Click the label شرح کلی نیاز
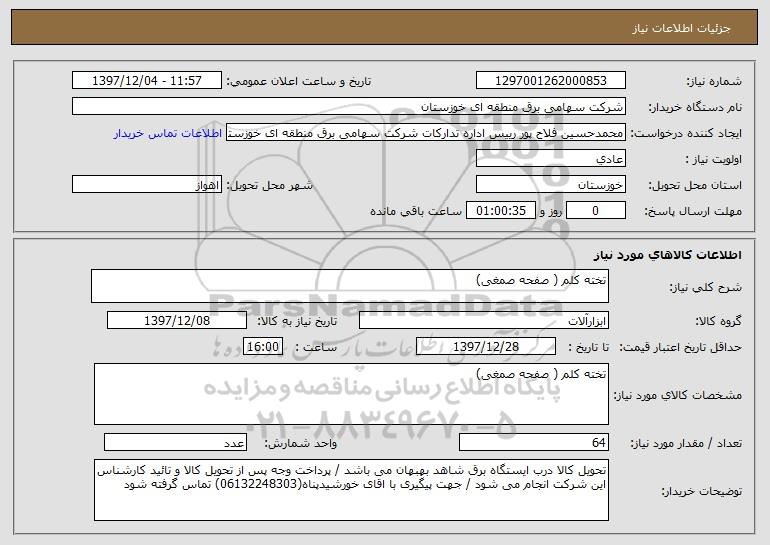770x545 pixels. (706, 287)
